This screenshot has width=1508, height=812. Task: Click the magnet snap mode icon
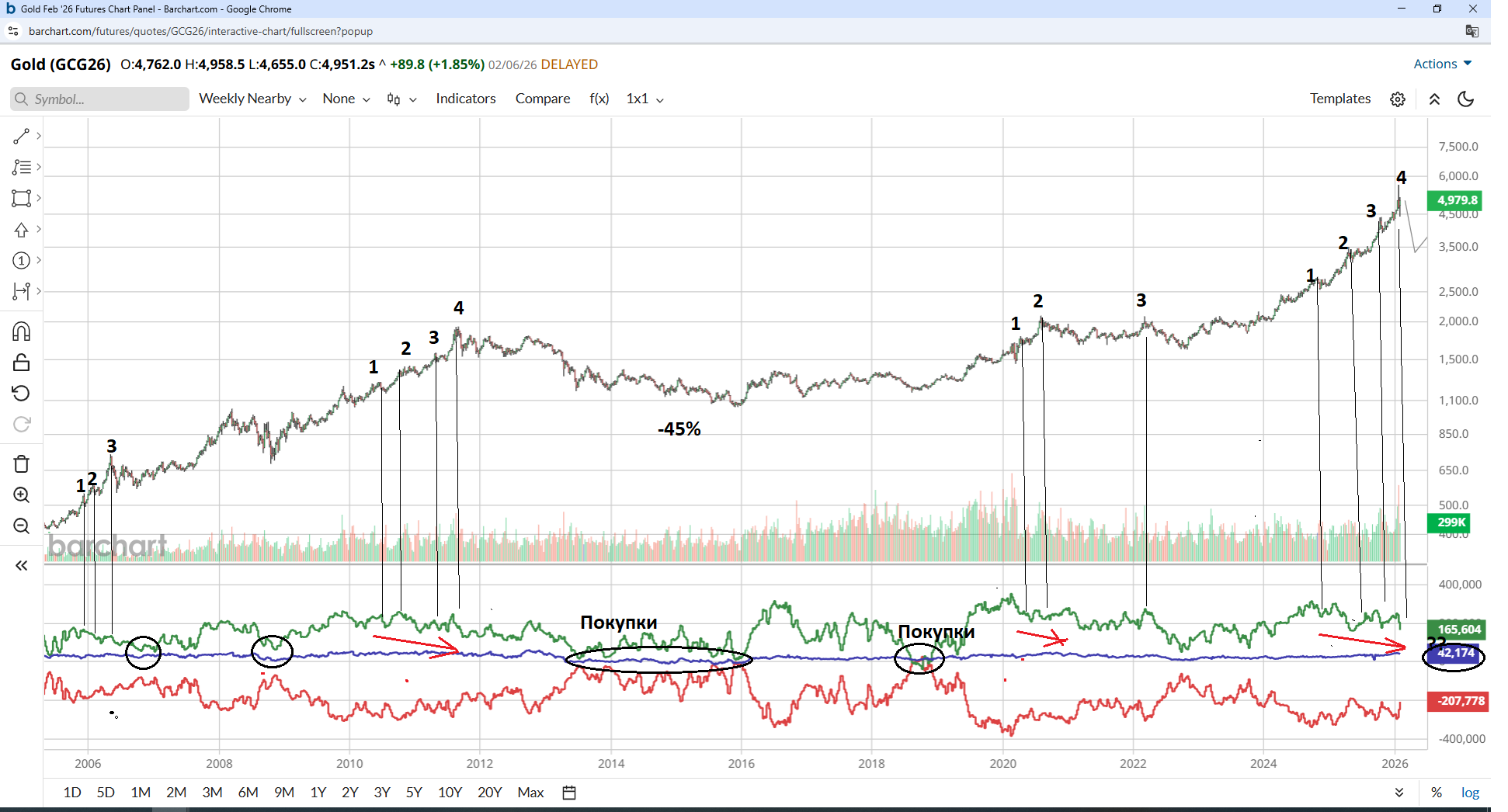(21, 332)
